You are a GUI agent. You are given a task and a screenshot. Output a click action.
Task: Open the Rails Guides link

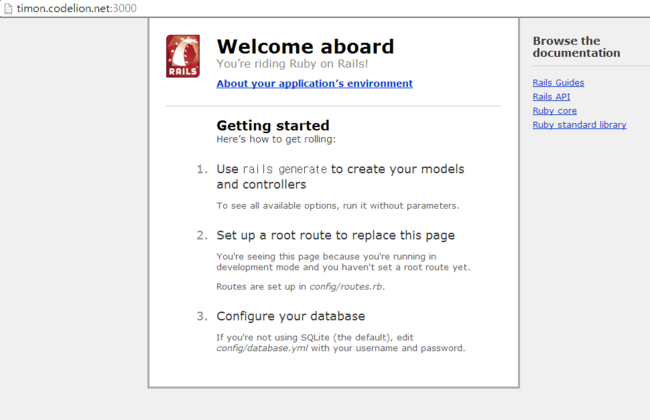point(558,83)
